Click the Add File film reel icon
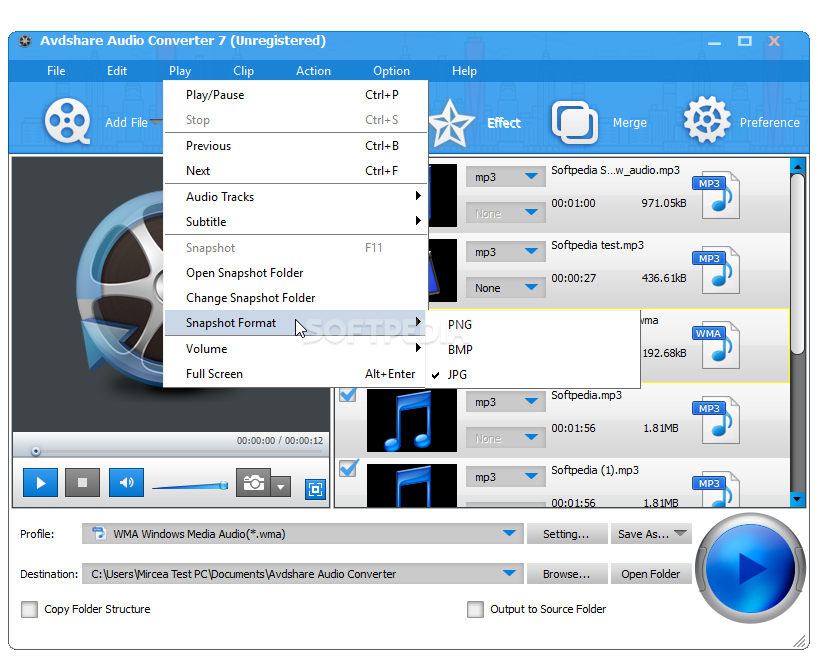The width and height of the screenshot is (818, 658). pyautogui.click(x=67, y=121)
